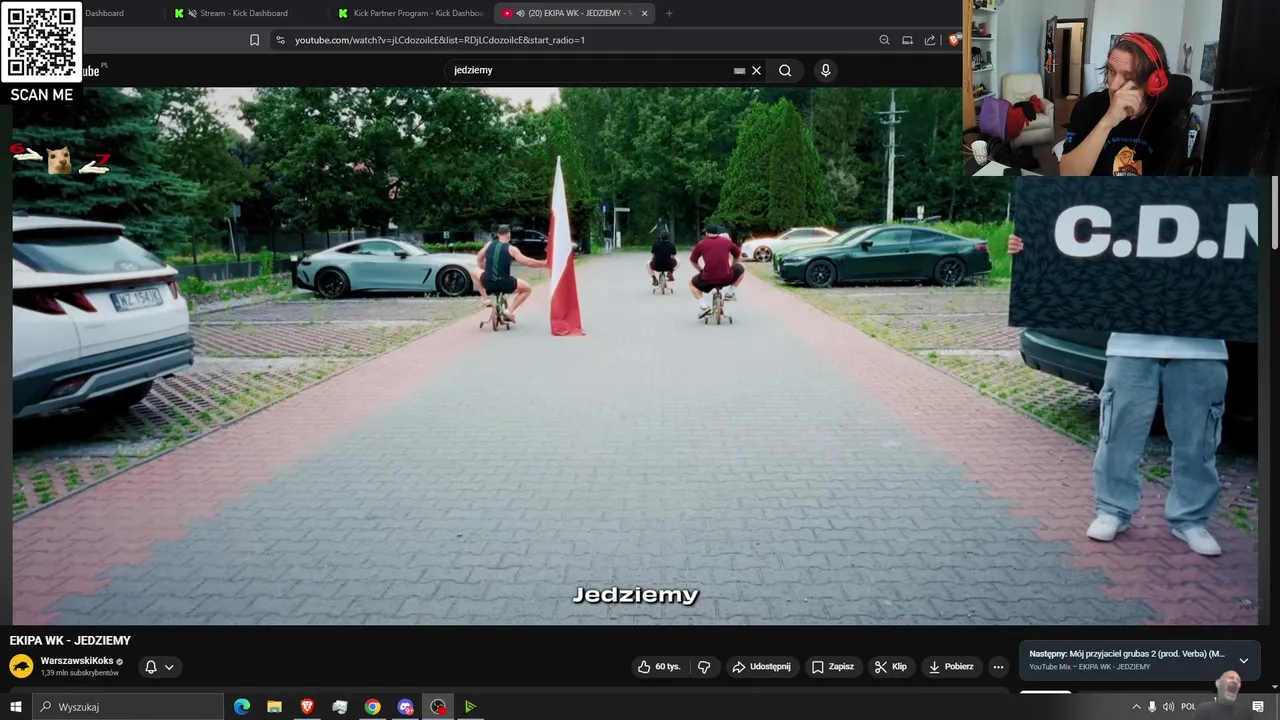Click WarszawskiKoks channel avatar
1280x720 pixels.
coord(21,666)
